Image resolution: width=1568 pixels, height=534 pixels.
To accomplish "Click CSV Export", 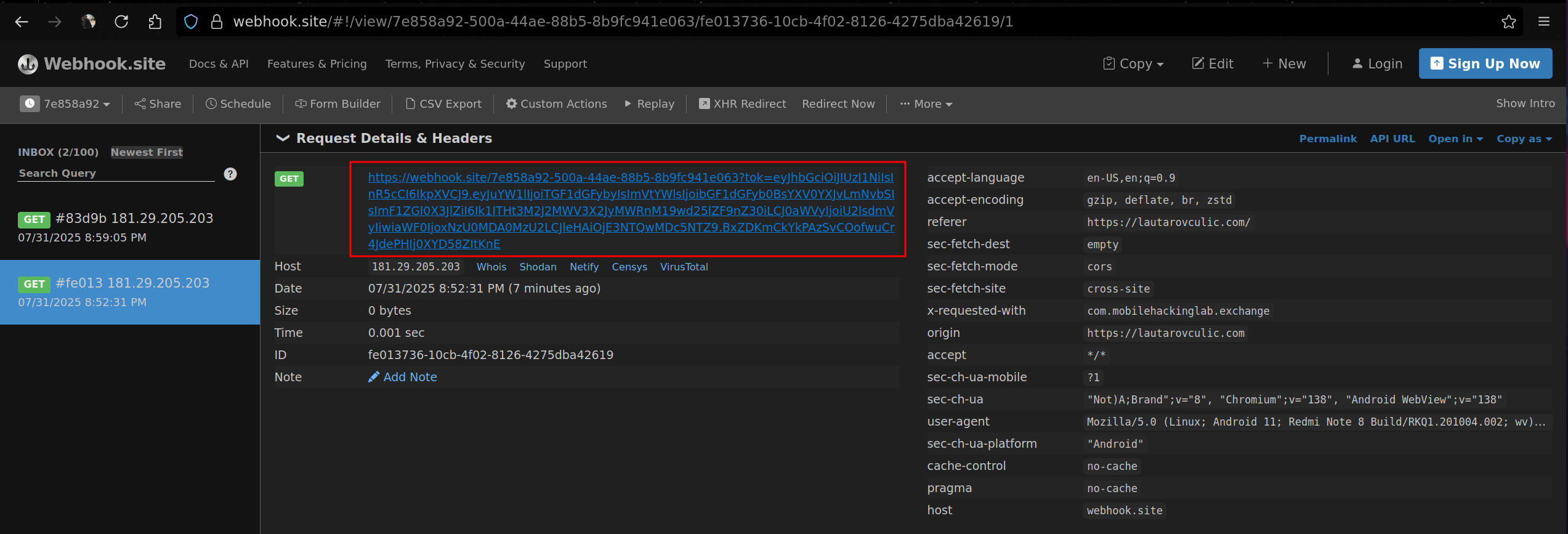I will point(443,104).
